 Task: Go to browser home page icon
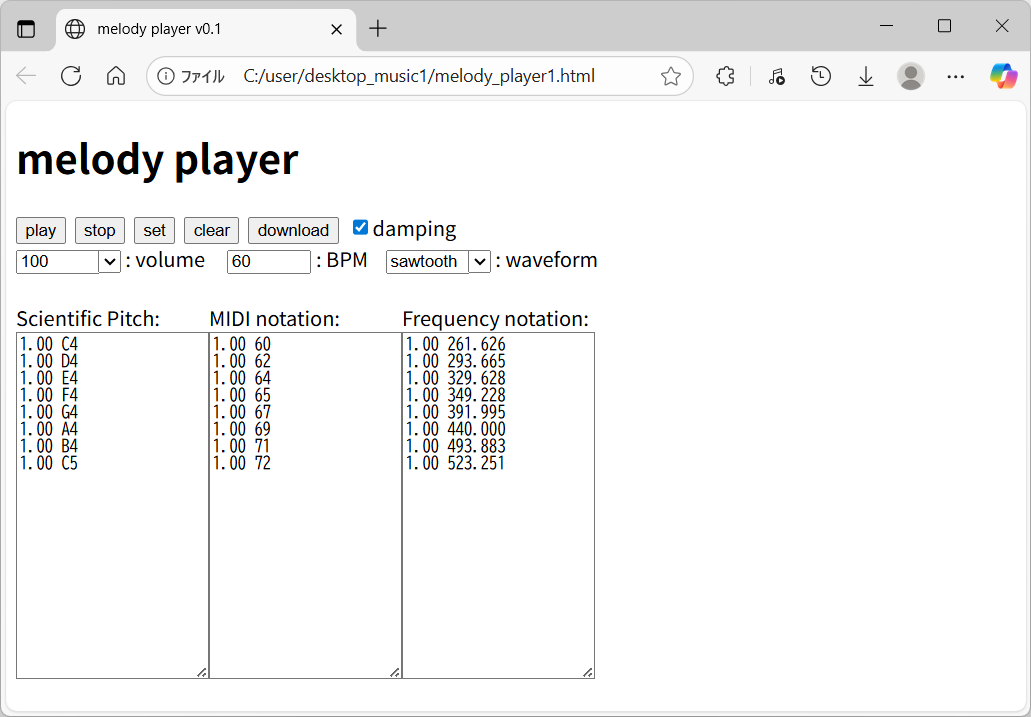pos(116,76)
